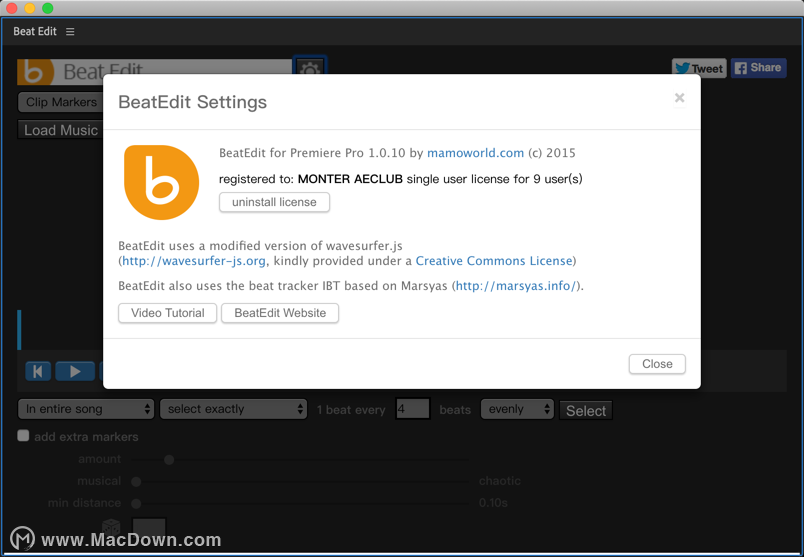This screenshot has height=557, width=804.
Task: Click the skip-to-start playback button
Action: pyautogui.click(x=38, y=371)
